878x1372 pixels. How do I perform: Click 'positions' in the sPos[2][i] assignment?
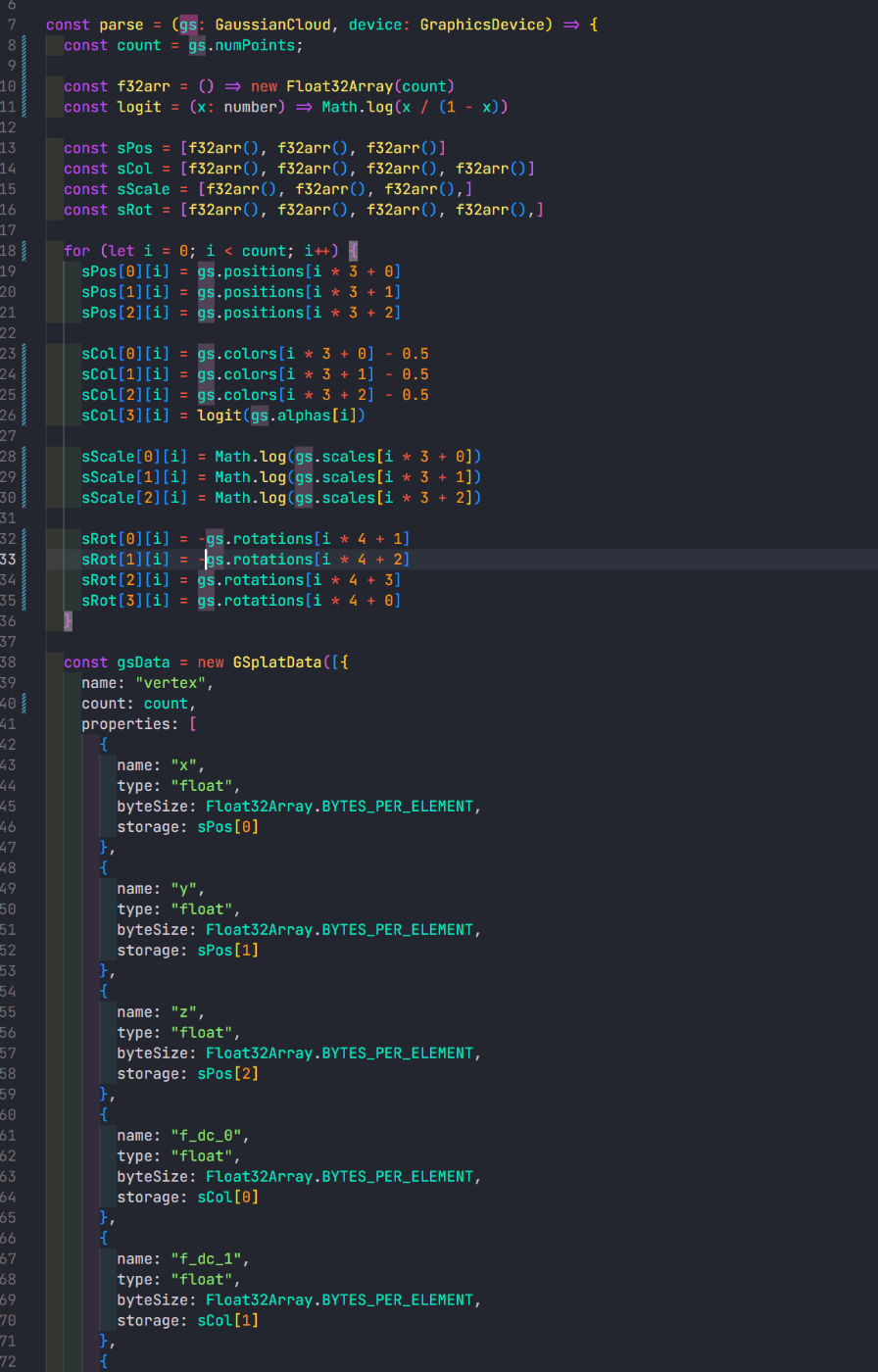(265, 313)
